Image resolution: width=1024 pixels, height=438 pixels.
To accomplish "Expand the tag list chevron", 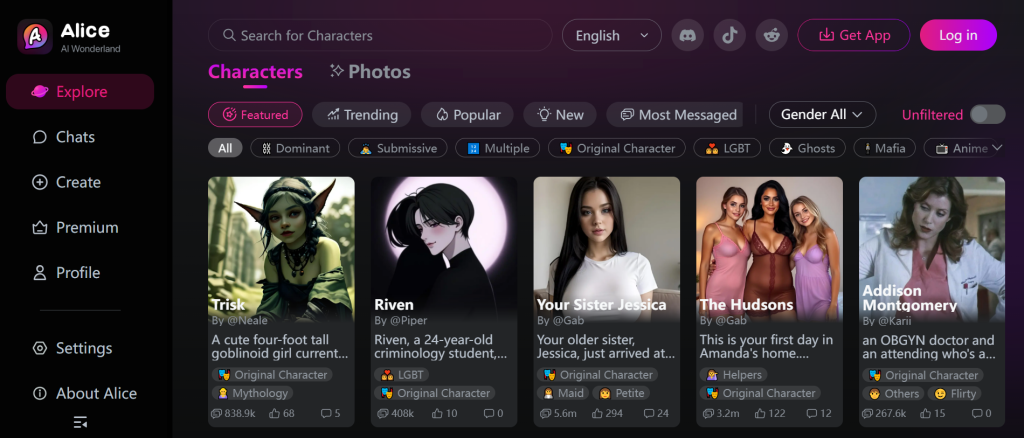I will [x=997, y=148].
